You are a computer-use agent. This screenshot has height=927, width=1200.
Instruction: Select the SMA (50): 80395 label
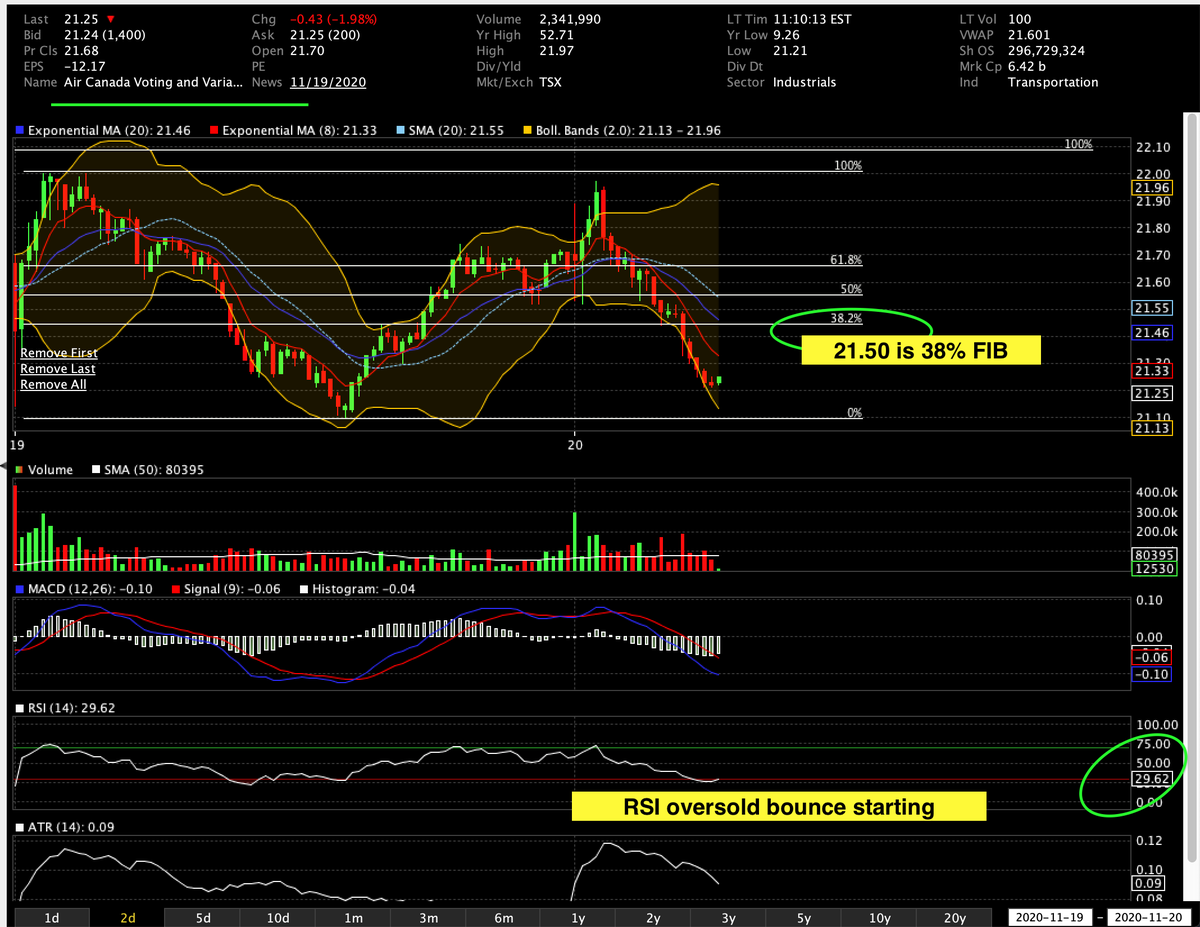coord(154,469)
